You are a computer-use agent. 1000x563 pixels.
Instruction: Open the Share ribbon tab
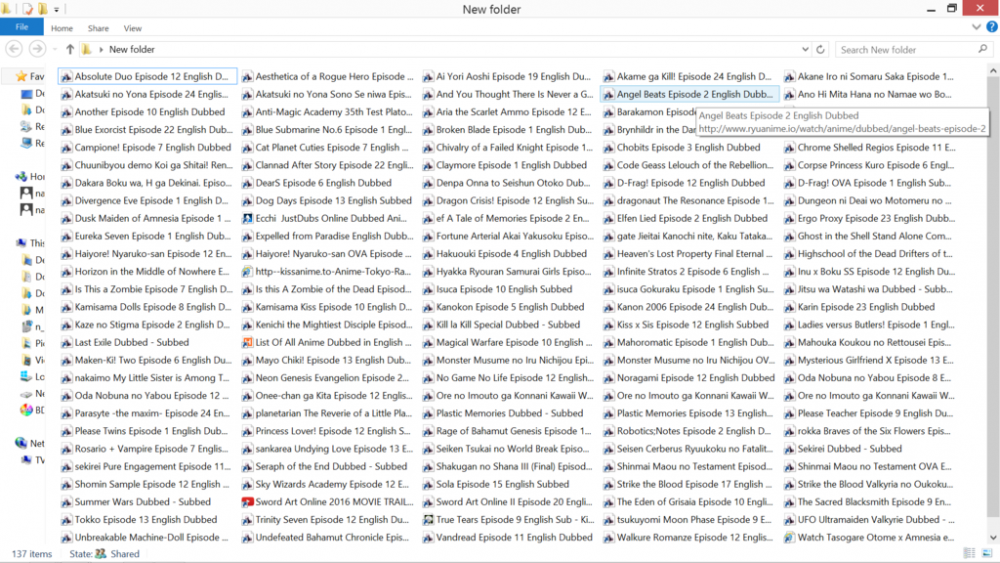[x=98, y=28]
